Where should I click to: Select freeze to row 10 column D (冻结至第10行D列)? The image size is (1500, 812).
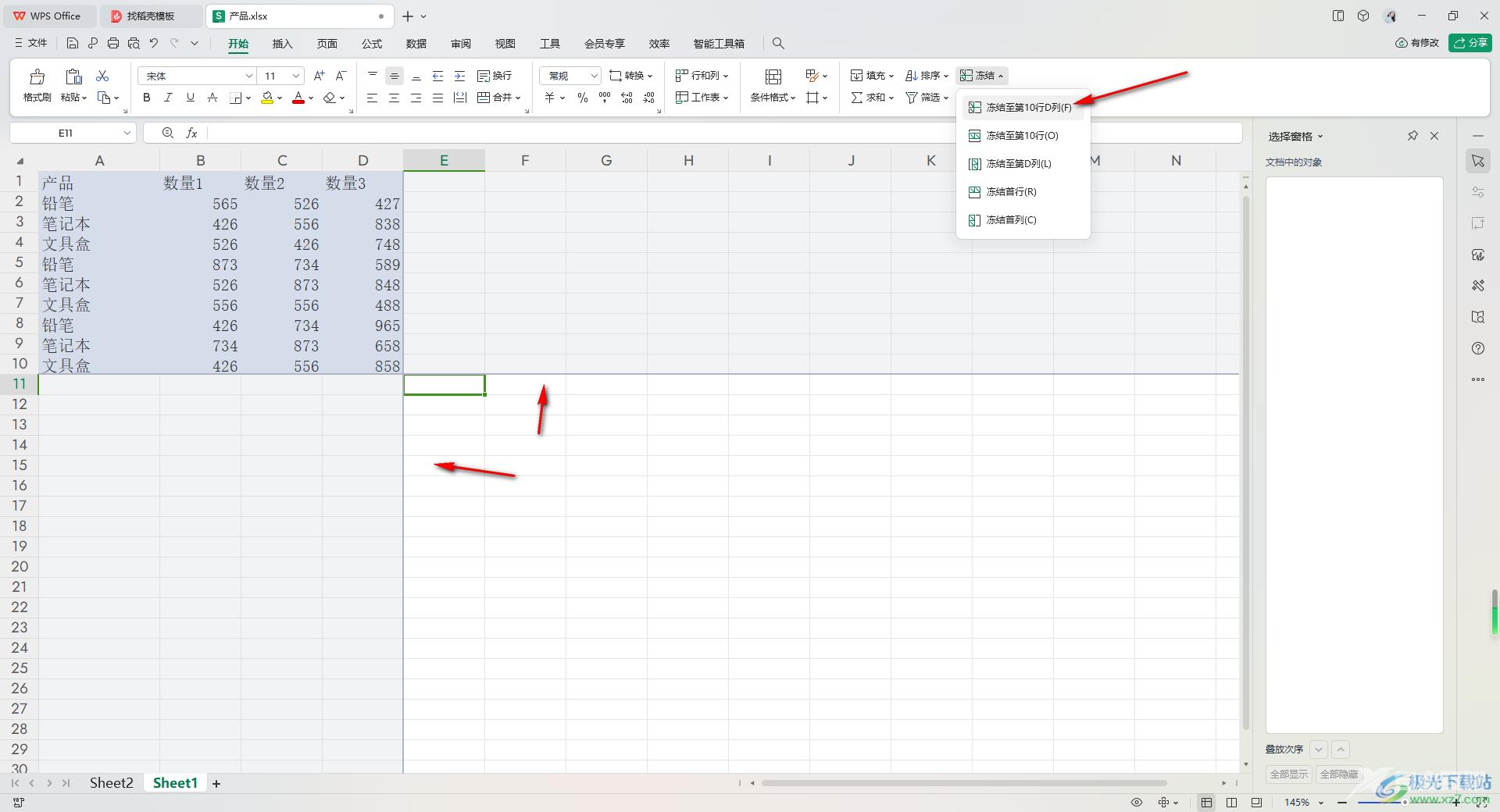click(1023, 108)
